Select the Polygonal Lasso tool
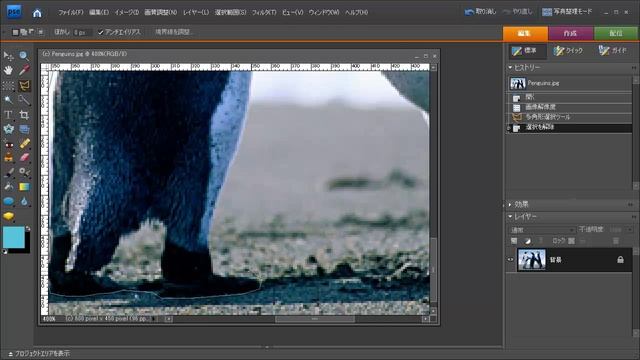The image size is (640, 360). [x=24, y=85]
